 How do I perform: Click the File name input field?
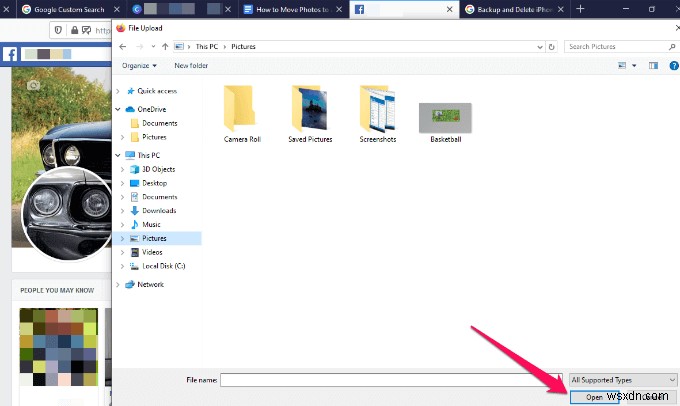(391, 380)
